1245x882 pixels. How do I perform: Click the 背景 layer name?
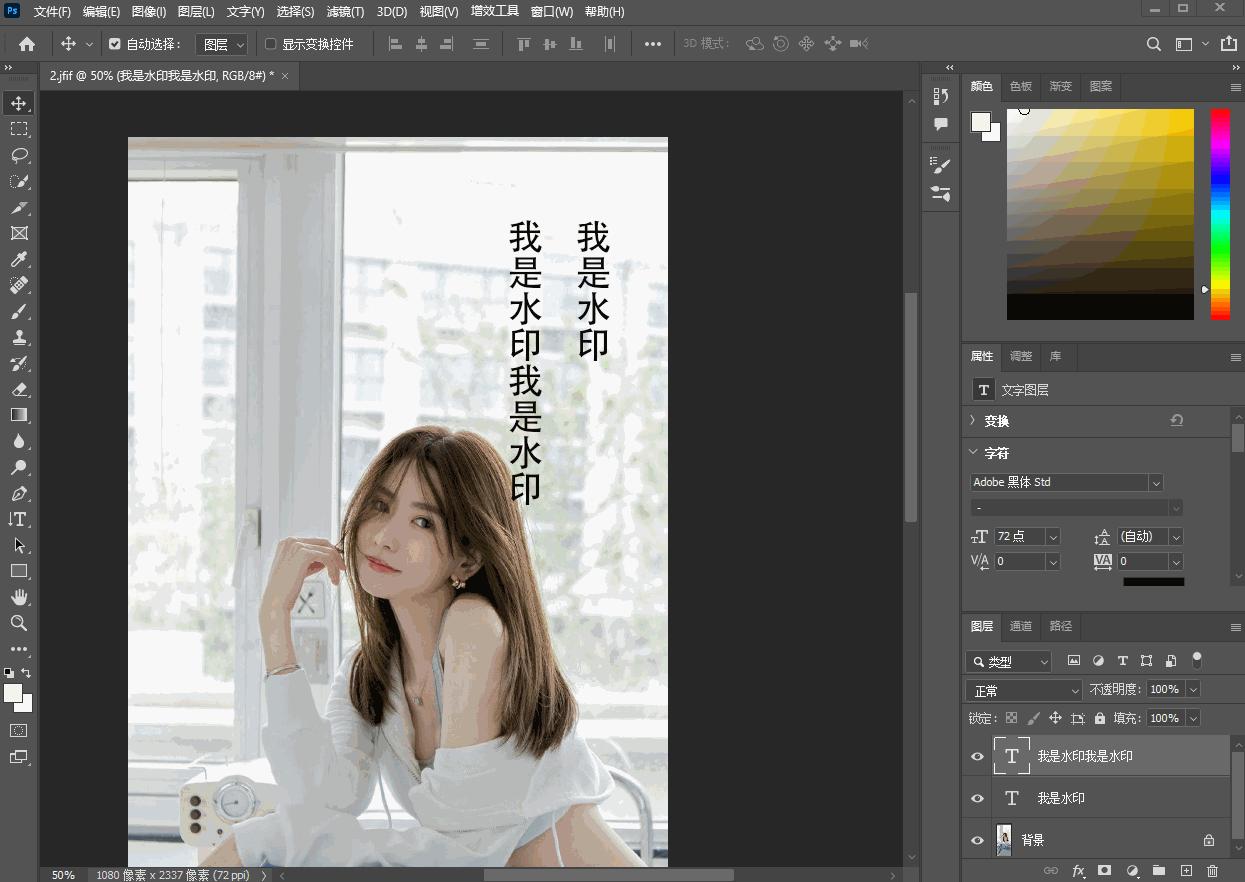(x=1033, y=840)
